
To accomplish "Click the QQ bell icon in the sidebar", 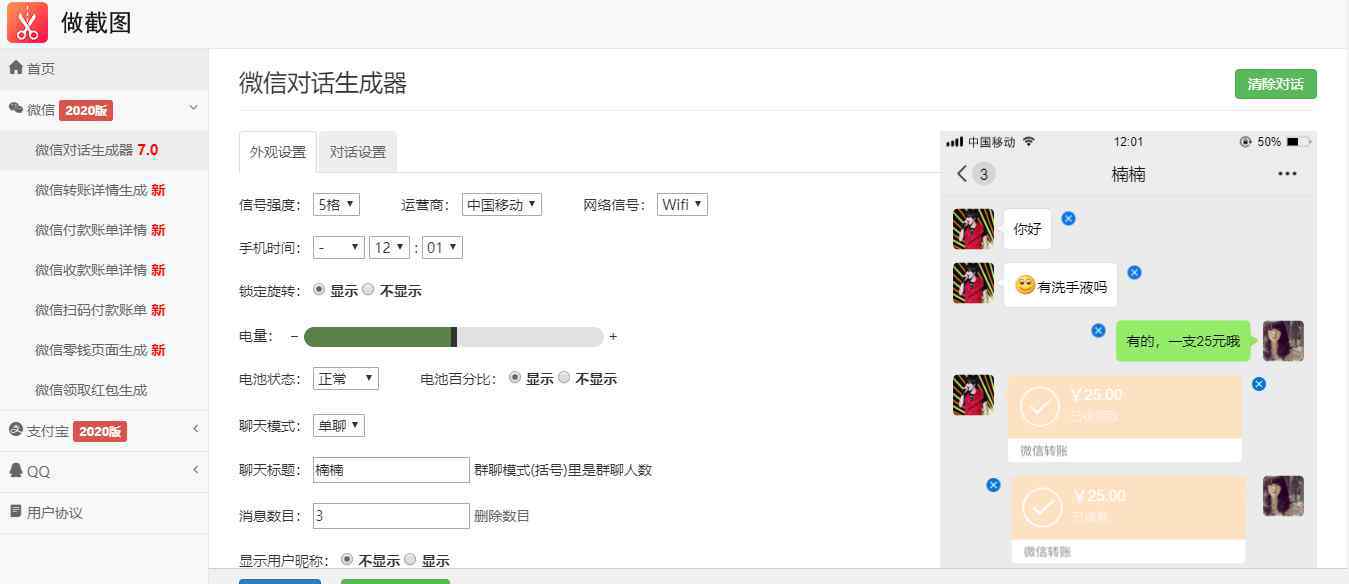I will [x=16, y=470].
